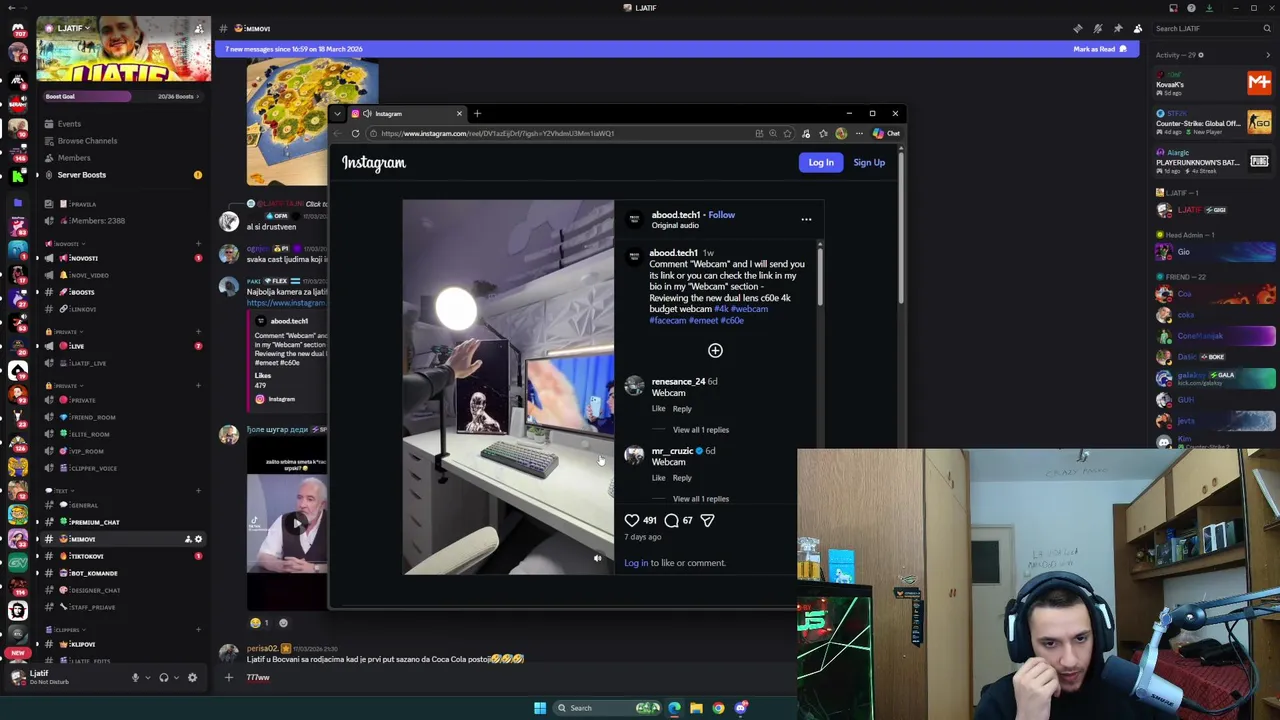The height and width of the screenshot is (720, 1280).
Task: Open abood.tech1 profile name in post header
Action: click(676, 215)
